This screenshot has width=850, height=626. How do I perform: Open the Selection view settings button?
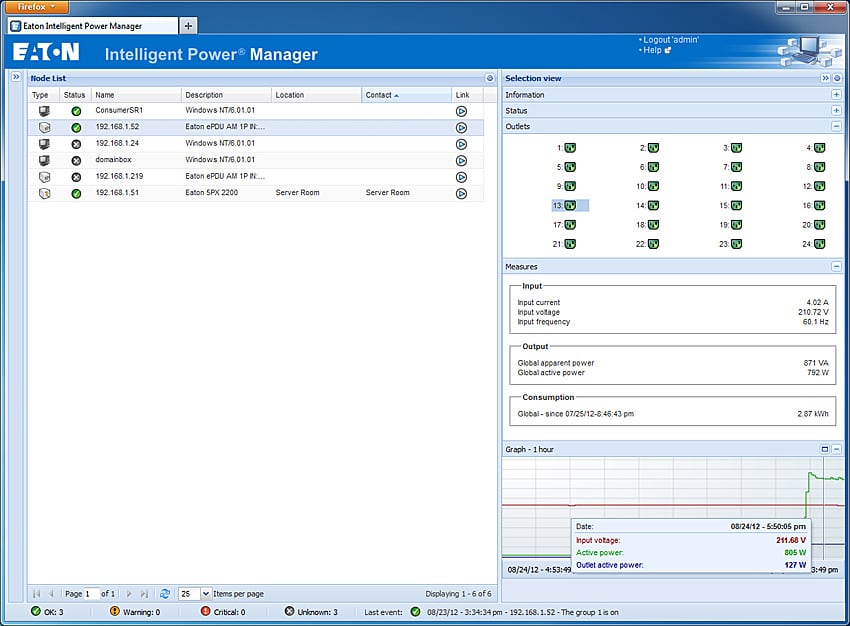pyautogui.click(x=838, y=78)
